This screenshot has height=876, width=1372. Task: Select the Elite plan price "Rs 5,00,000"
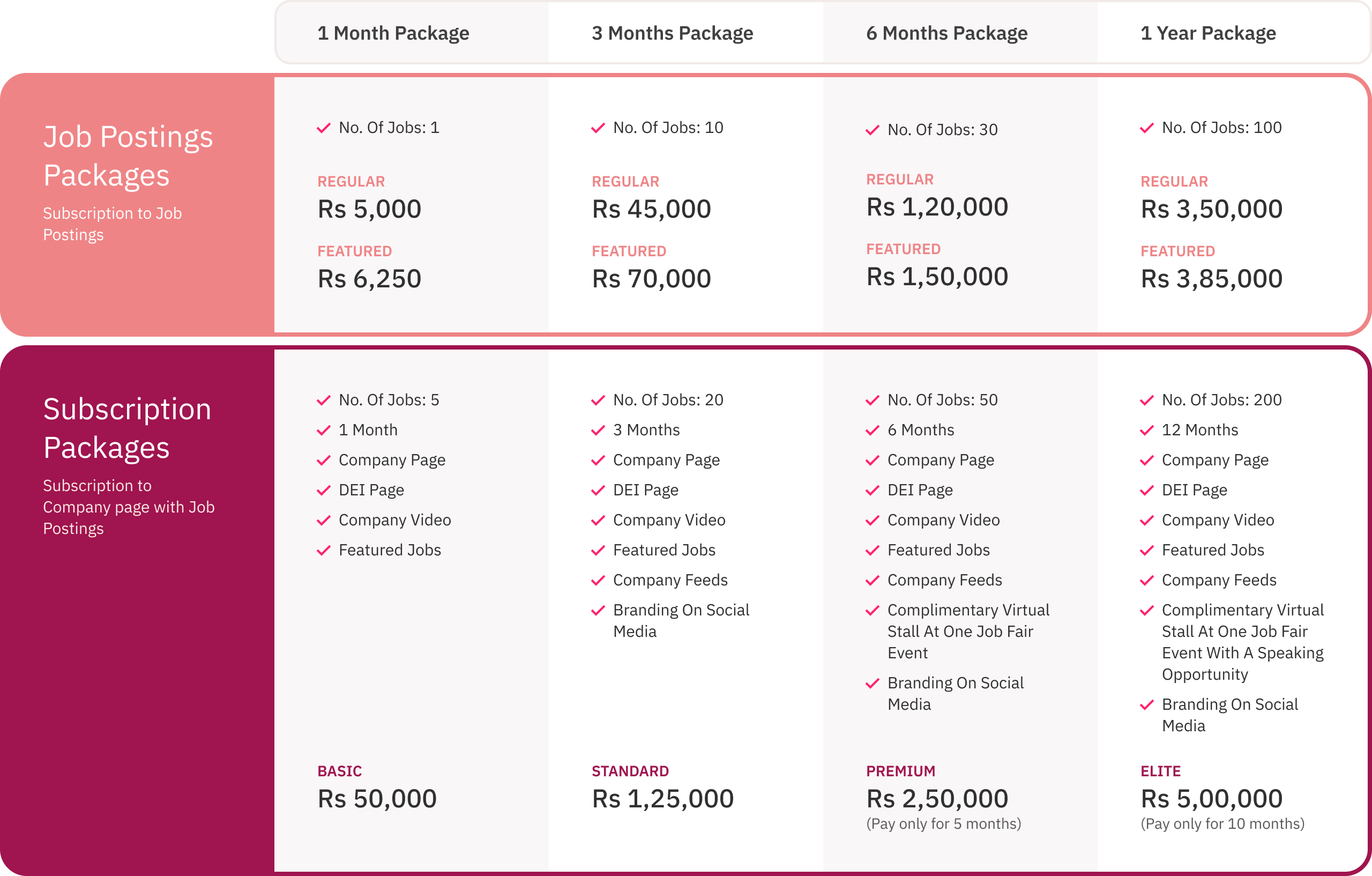(x=1211, y=798)
